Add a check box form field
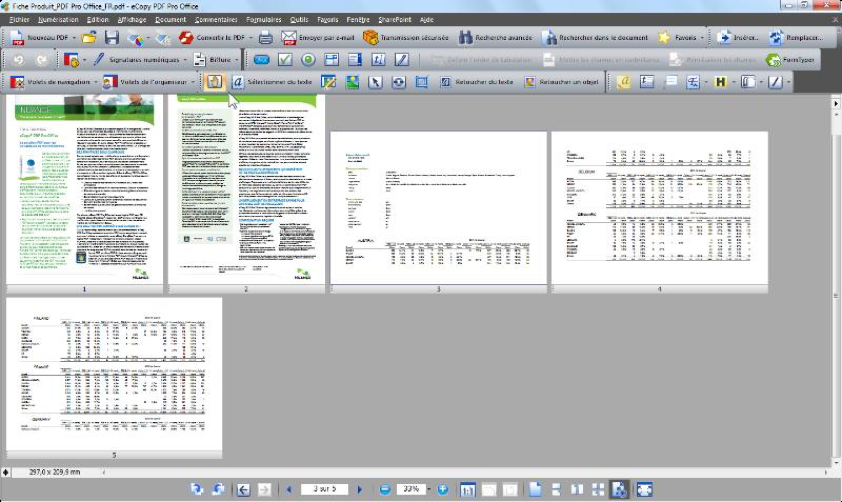This screenshot has width=842, height=502. click(285, 60)
